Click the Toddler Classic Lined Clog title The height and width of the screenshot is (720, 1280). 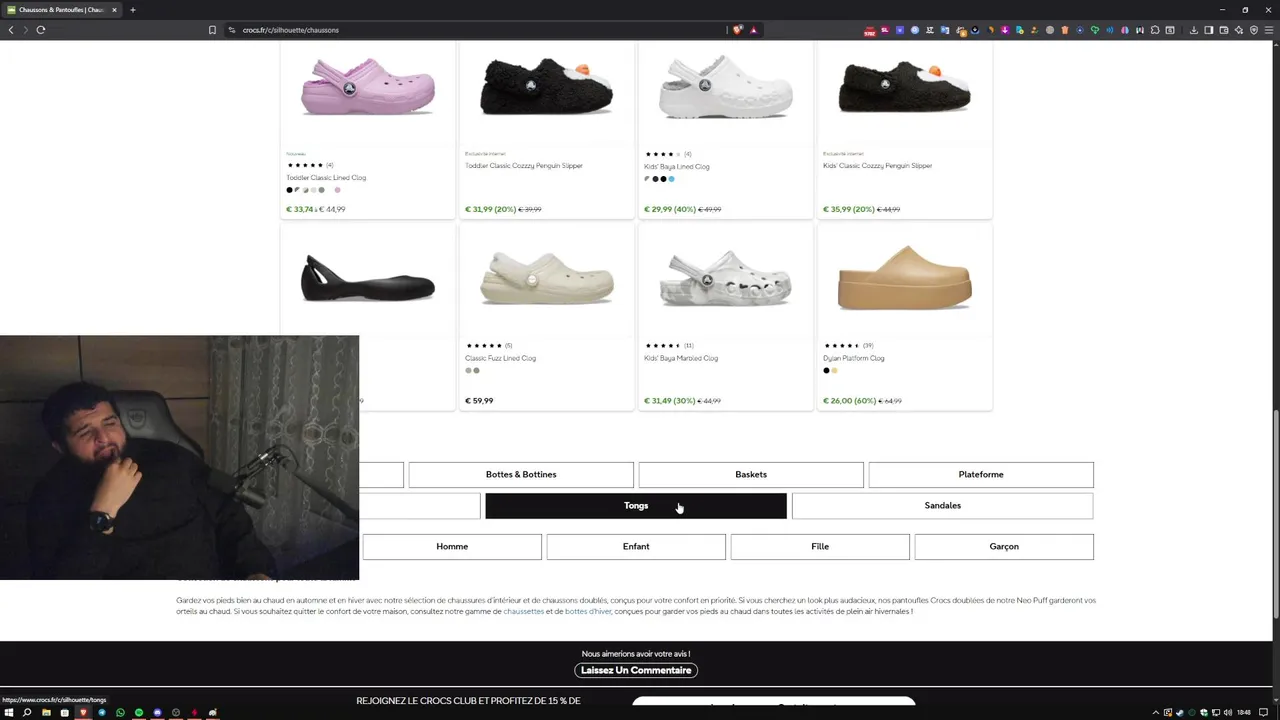point(326,178)
